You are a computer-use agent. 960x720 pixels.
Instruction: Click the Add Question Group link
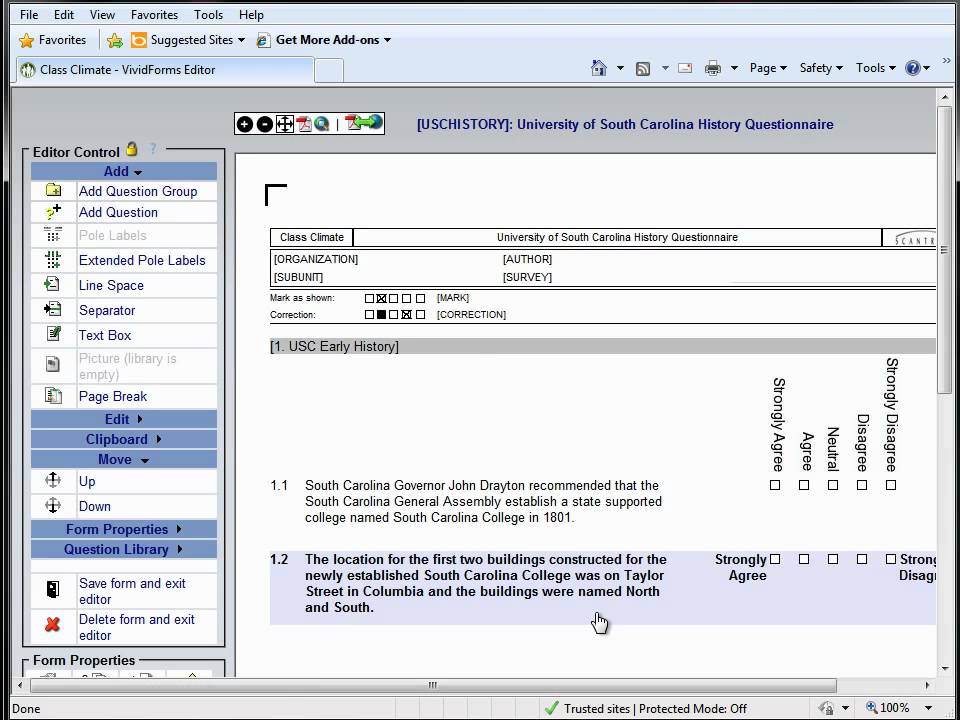coord(138,191)
